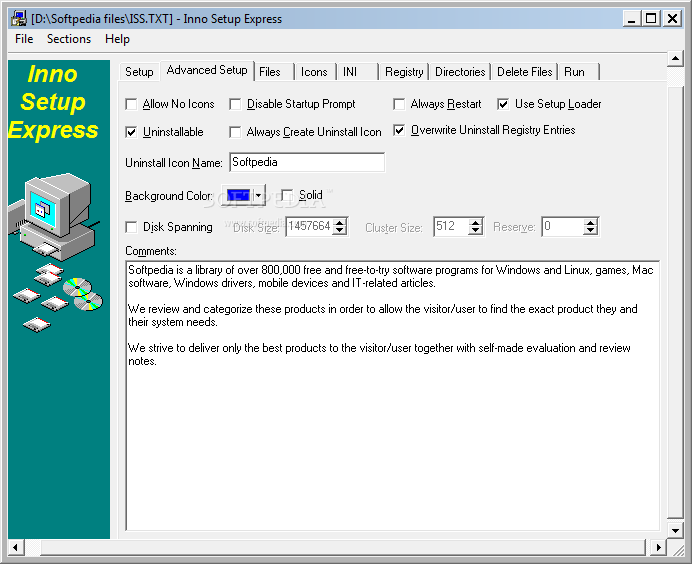Tick the Disable Startup Prompt checkbox

[x=235, y=104]
